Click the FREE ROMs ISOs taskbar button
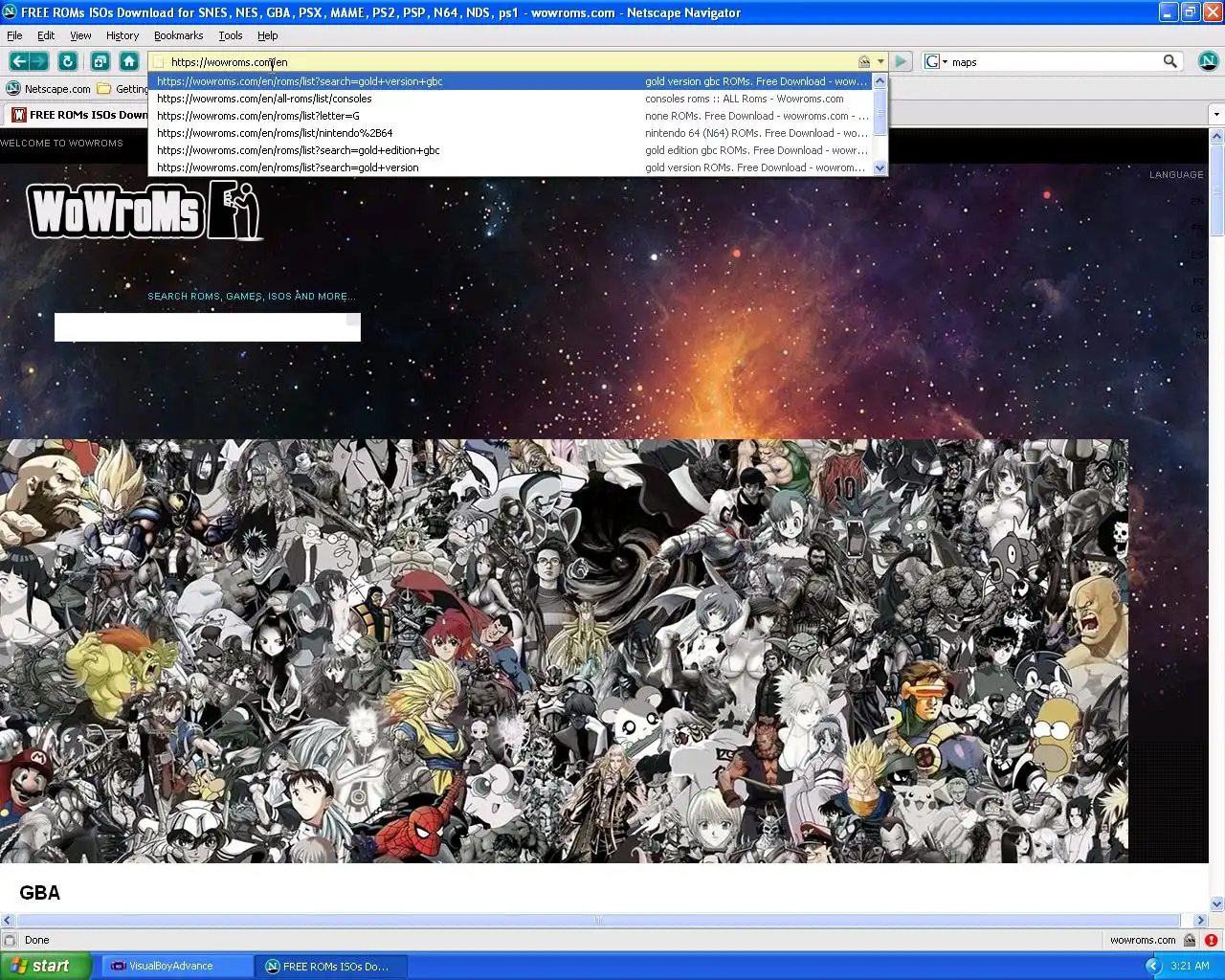 tap(332, 966)
